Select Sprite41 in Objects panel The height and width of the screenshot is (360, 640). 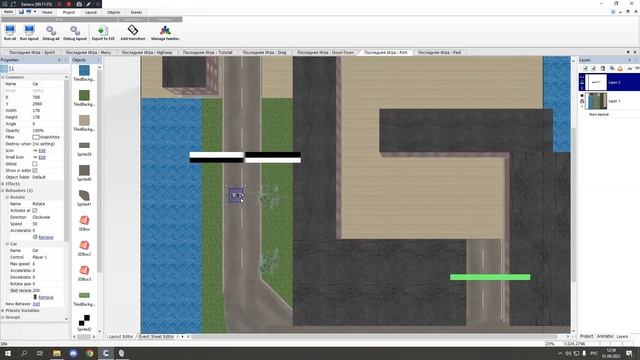click(84, 195)
